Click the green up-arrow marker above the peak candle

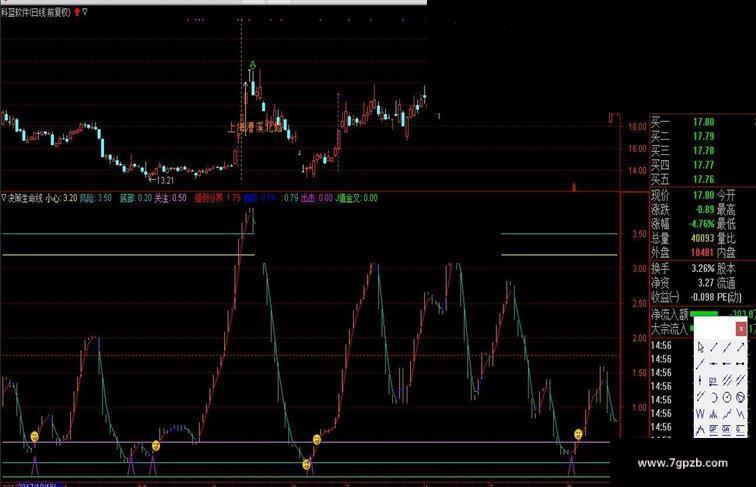pyautogui.click(x=252, y=65)
